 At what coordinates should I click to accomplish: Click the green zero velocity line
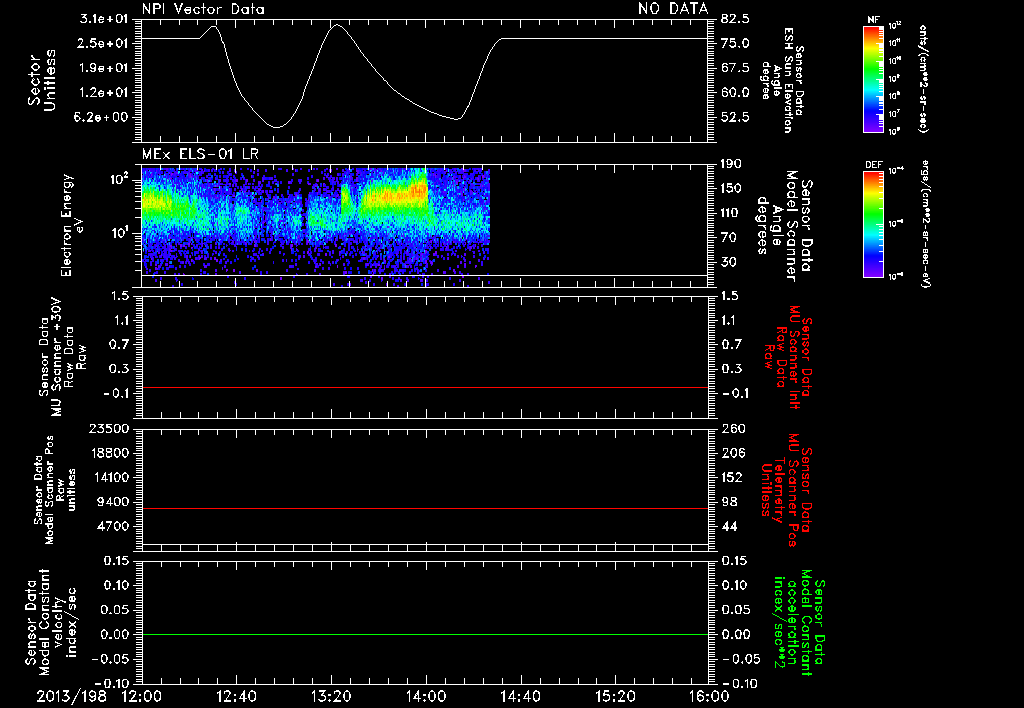(x=425, y=635)
